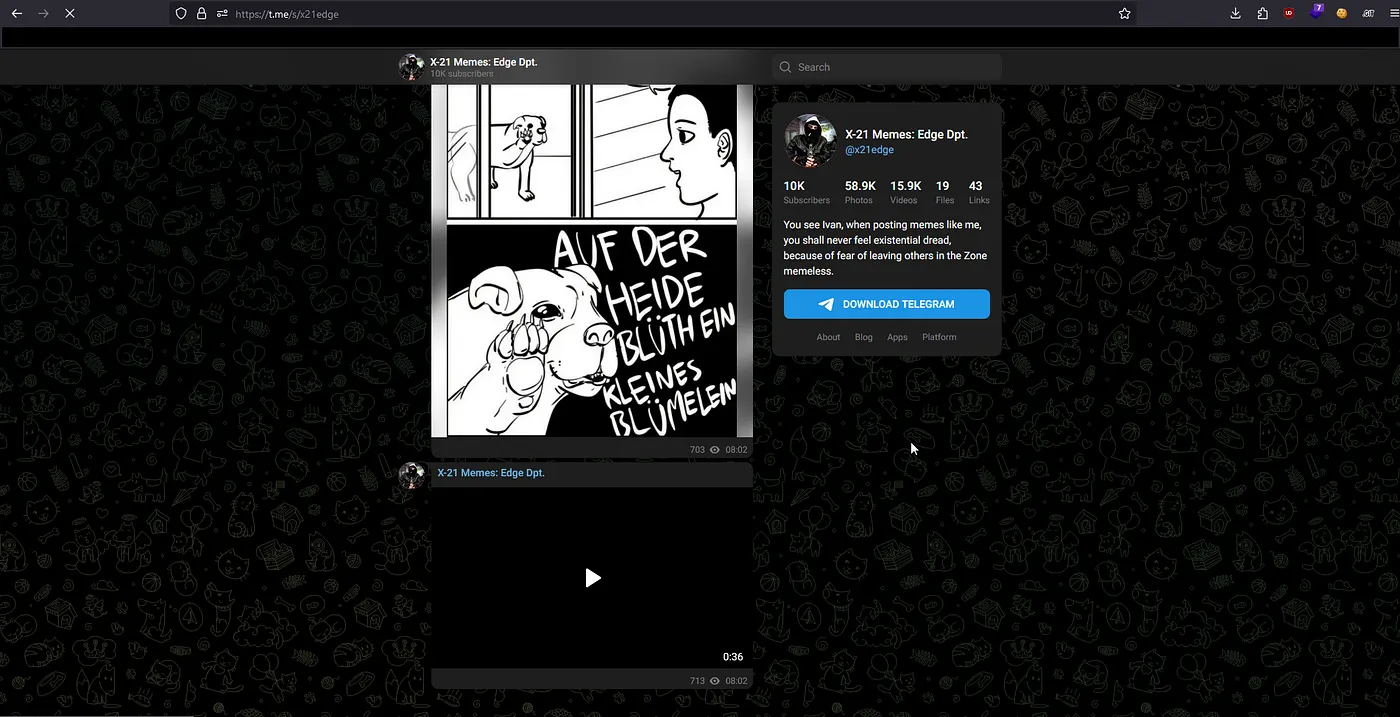Click the 10K Subscribers counter
Screen dimensions: 1400x717
(x=806, y=192)
